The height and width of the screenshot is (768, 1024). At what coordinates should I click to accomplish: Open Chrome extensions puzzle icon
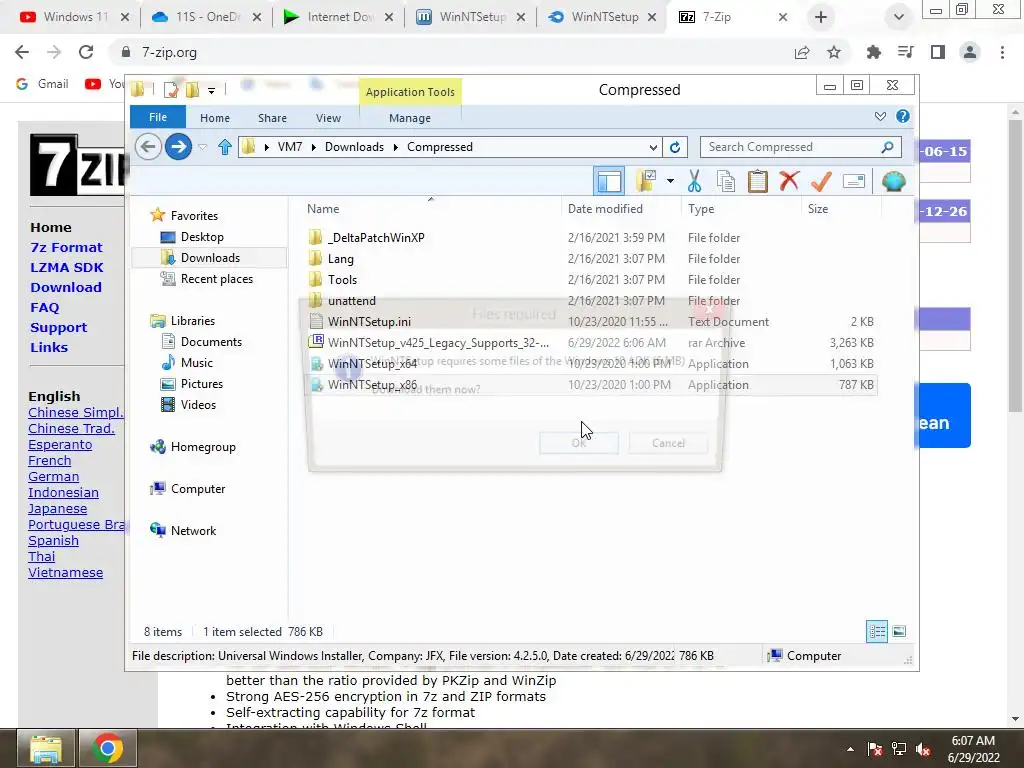pos(874,52)
